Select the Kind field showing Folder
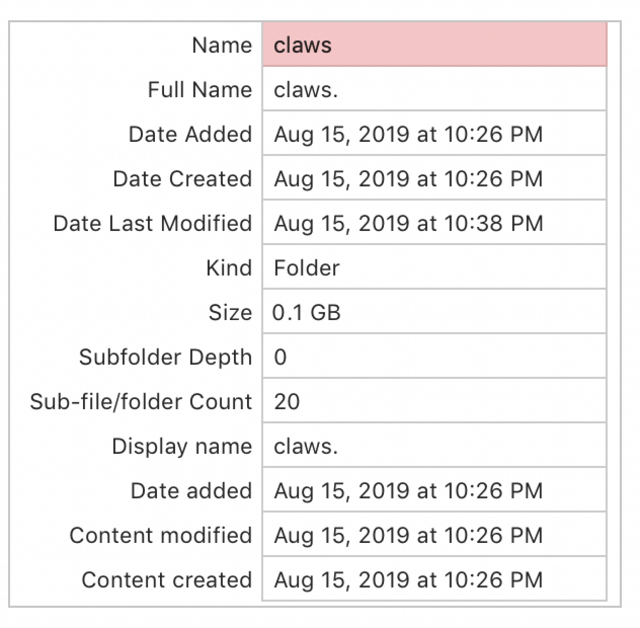Viewport: 640px width, 628px height. click(x=435, y=268)
